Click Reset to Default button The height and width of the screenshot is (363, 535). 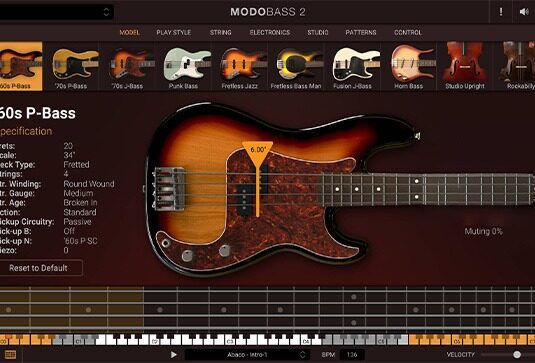tap(41, 268)
